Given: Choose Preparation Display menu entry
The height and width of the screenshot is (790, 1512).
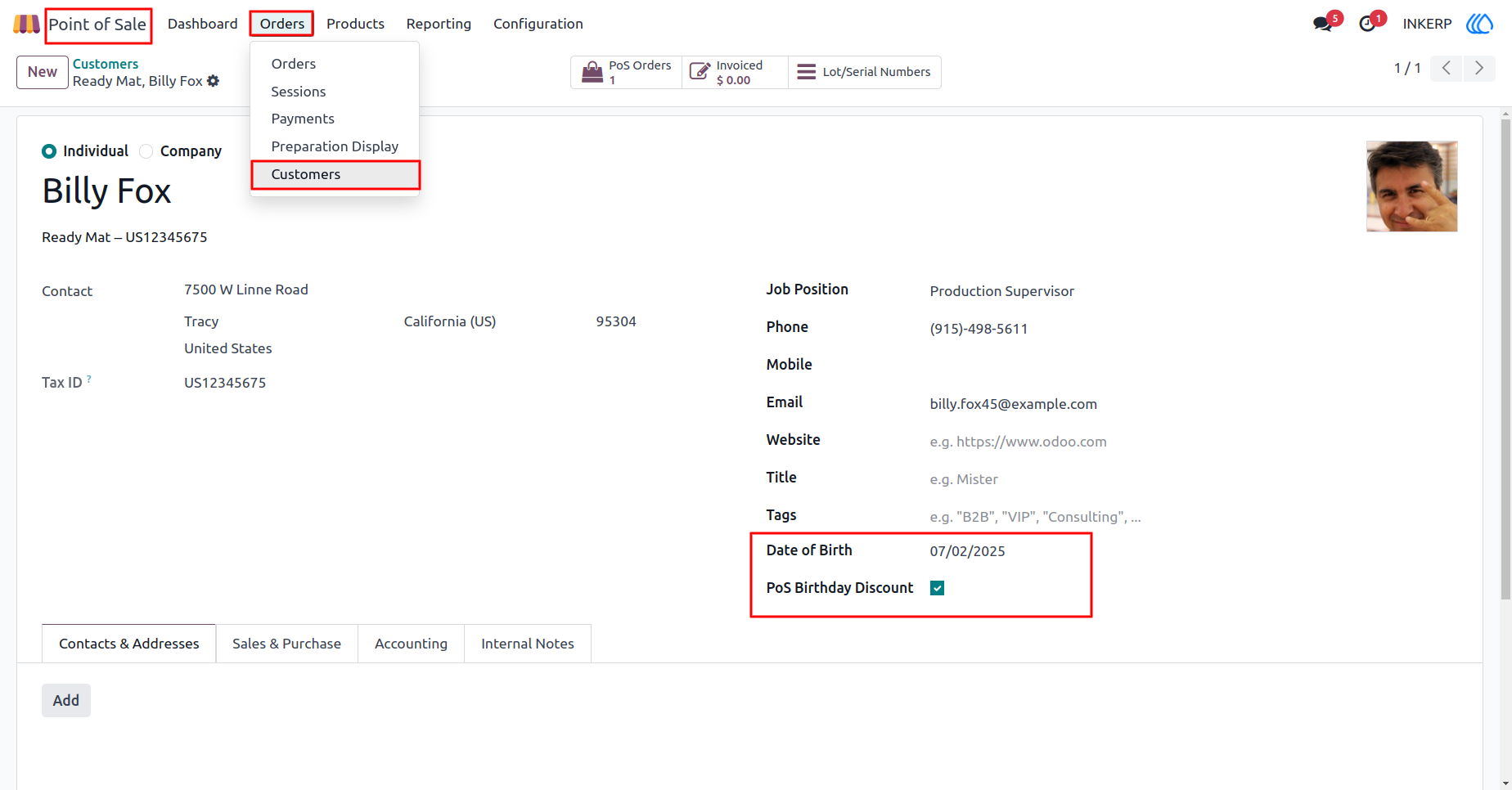Looking at the screenshot, I should click(335, 146).
